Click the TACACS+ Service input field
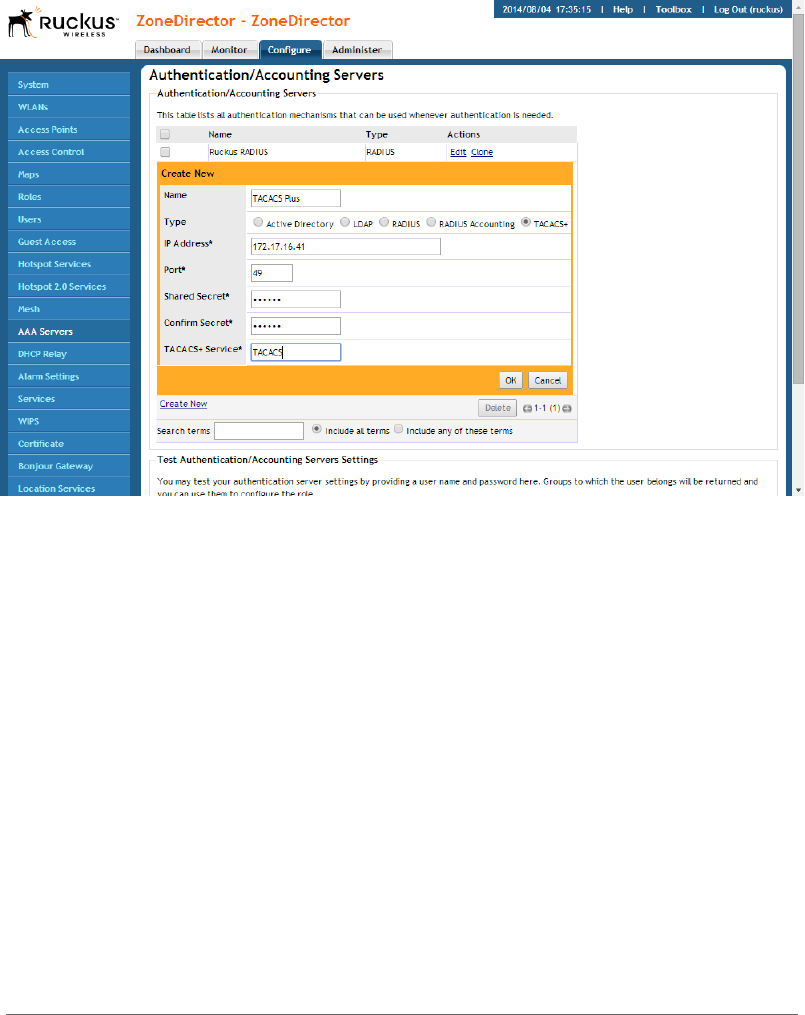The width and height of the screenshot is (805, 1015). click(296, 352)
